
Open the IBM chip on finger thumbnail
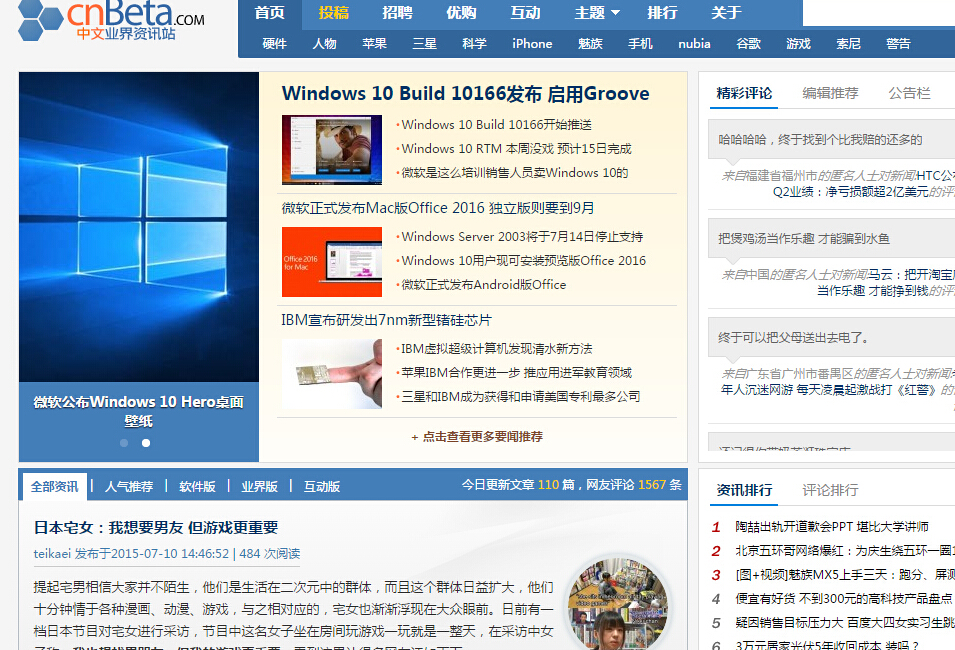(332, 373)
